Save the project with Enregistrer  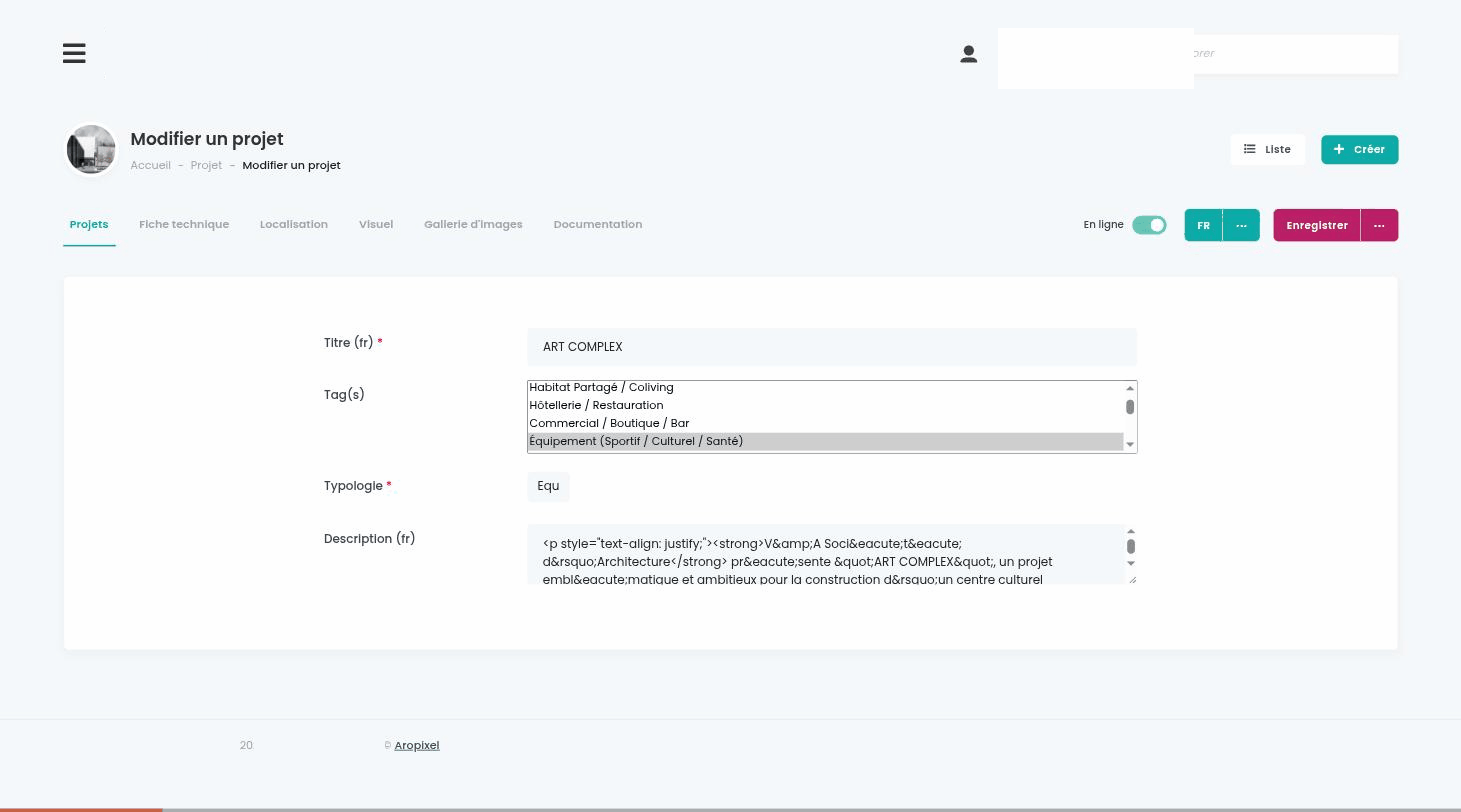(x=1317, y=225)
